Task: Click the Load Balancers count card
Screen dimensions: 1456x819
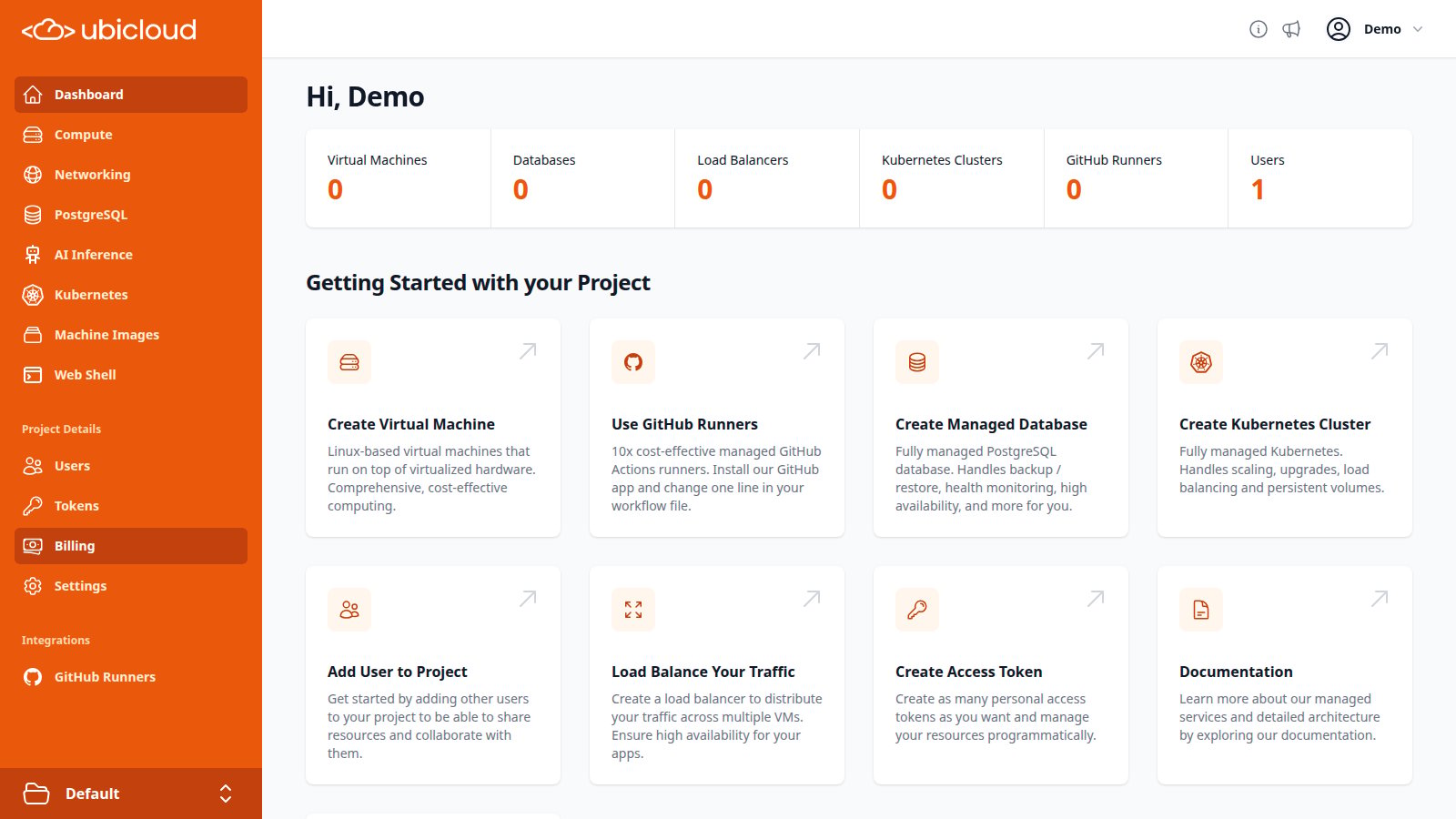Action: point(767,178)
